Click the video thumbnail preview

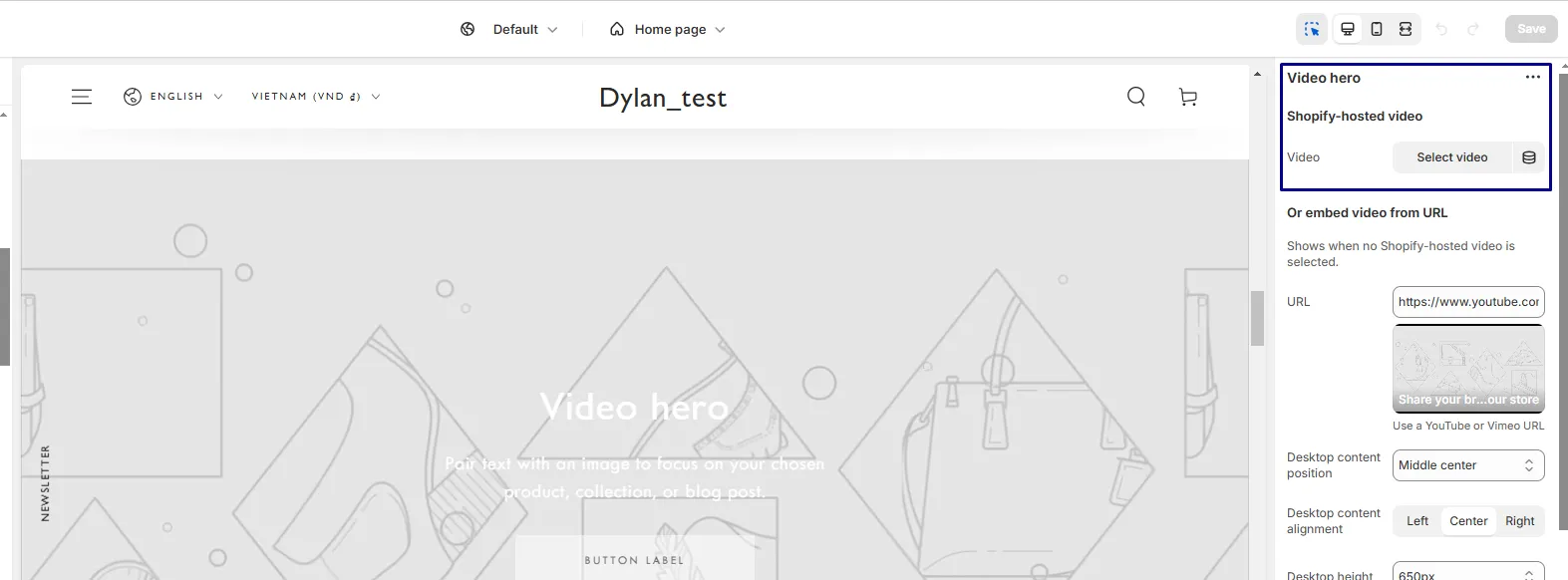click(x=1468, y=369)
